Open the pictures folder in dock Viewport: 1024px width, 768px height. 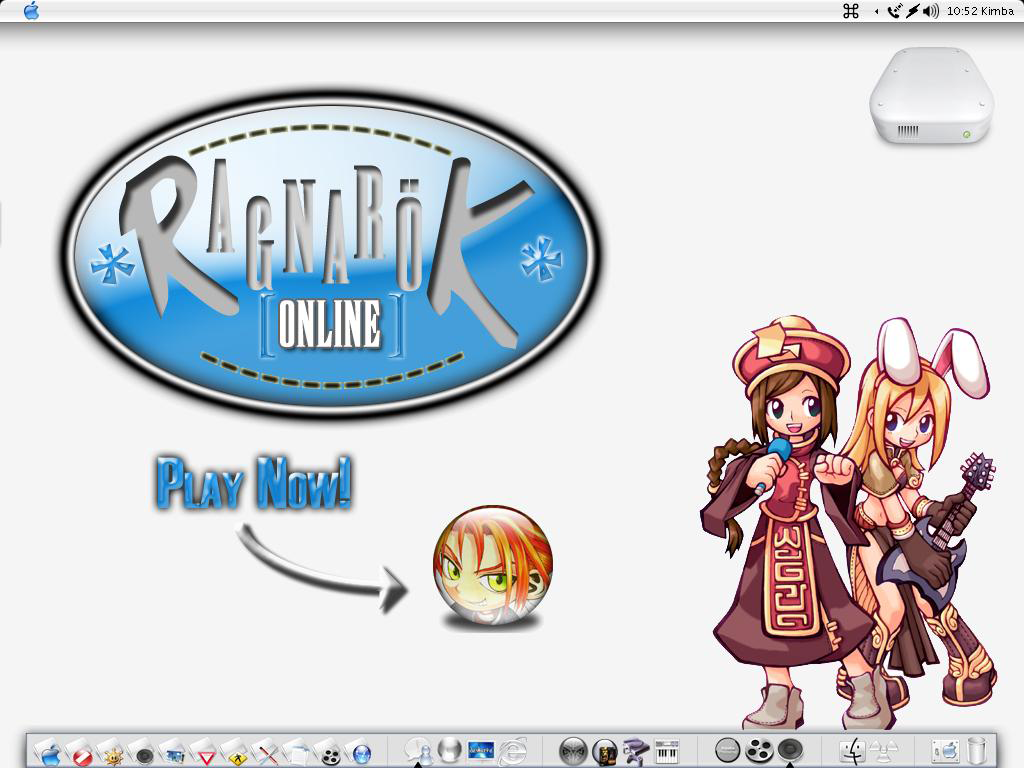pos(174,753)
